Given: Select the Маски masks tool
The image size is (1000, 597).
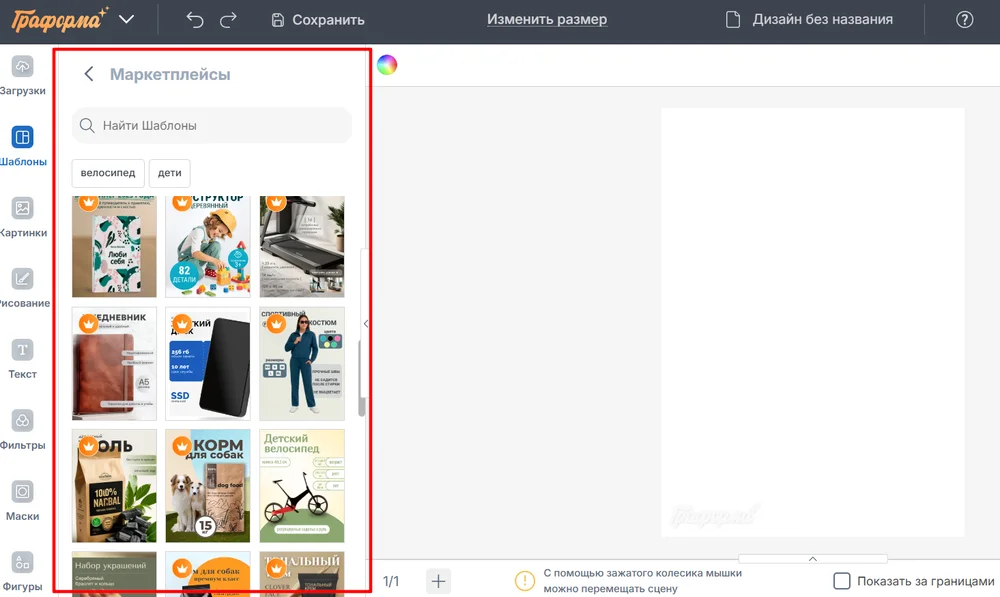Looking at the screenshot, I should tap(22, 501).
